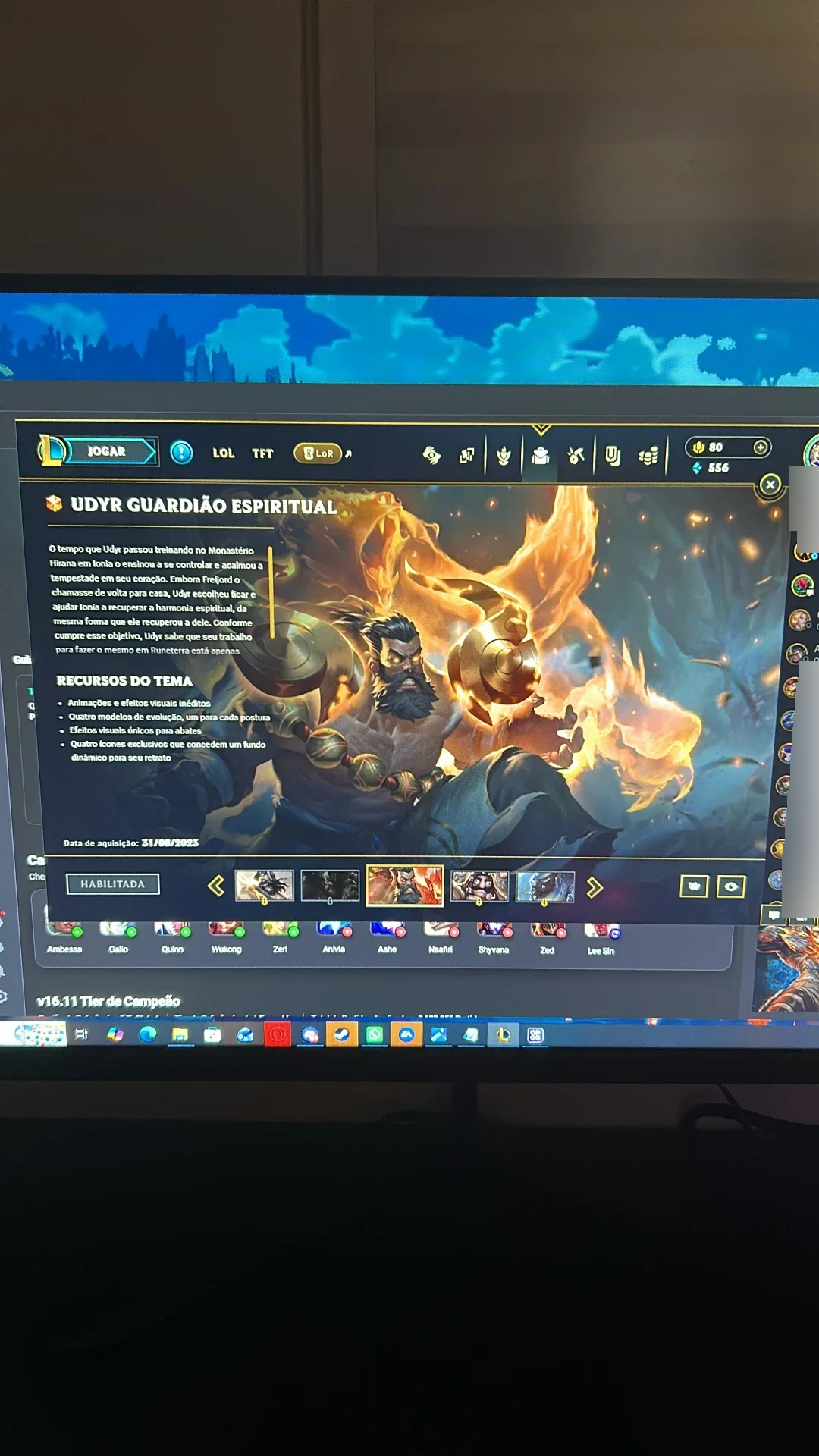Click the skin forms icon beside the eye button
The height and width of the screenshot is (1456, 819).
click(694, 886)
